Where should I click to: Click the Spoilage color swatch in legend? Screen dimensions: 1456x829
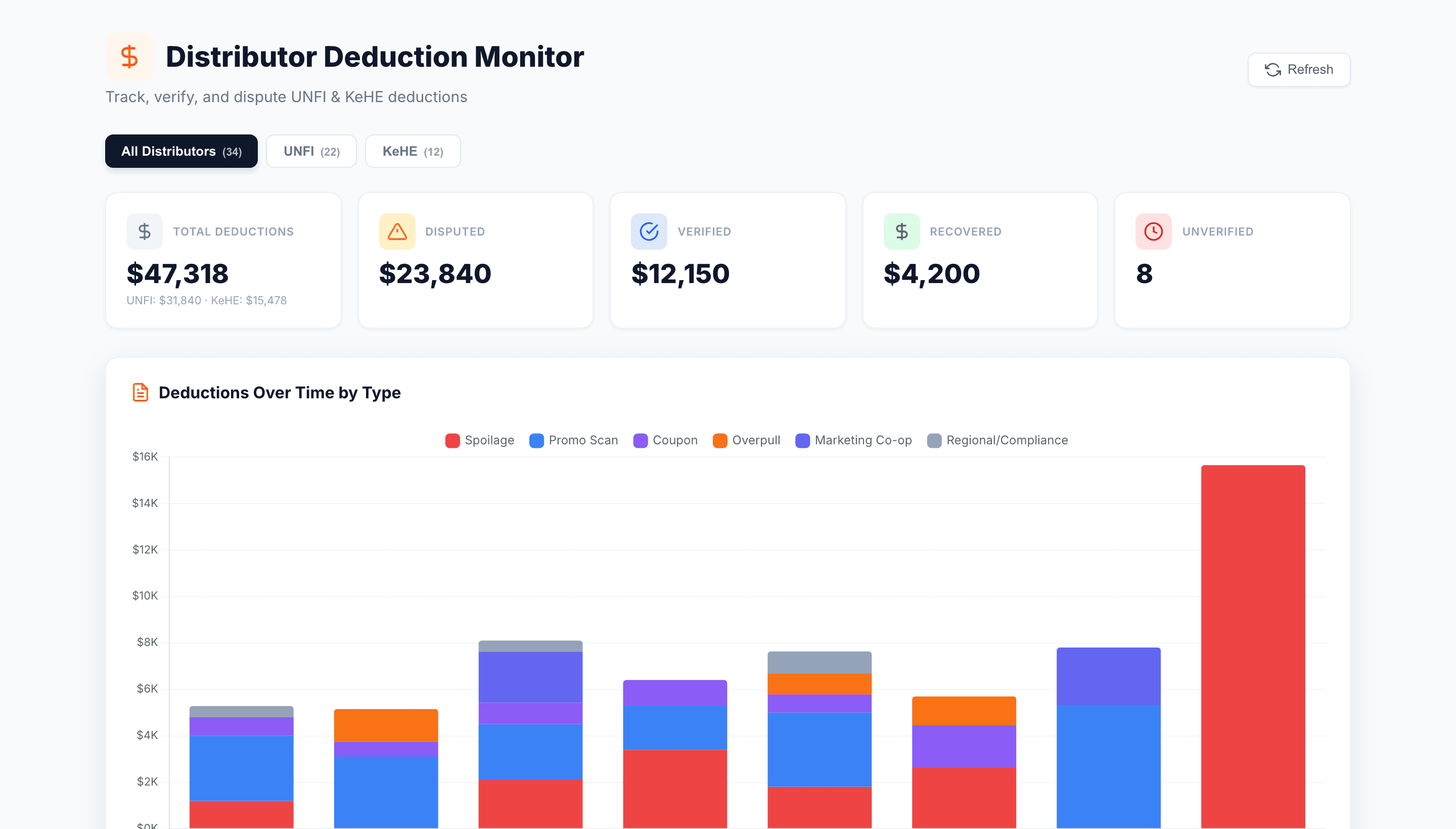[x=451, y=440]
